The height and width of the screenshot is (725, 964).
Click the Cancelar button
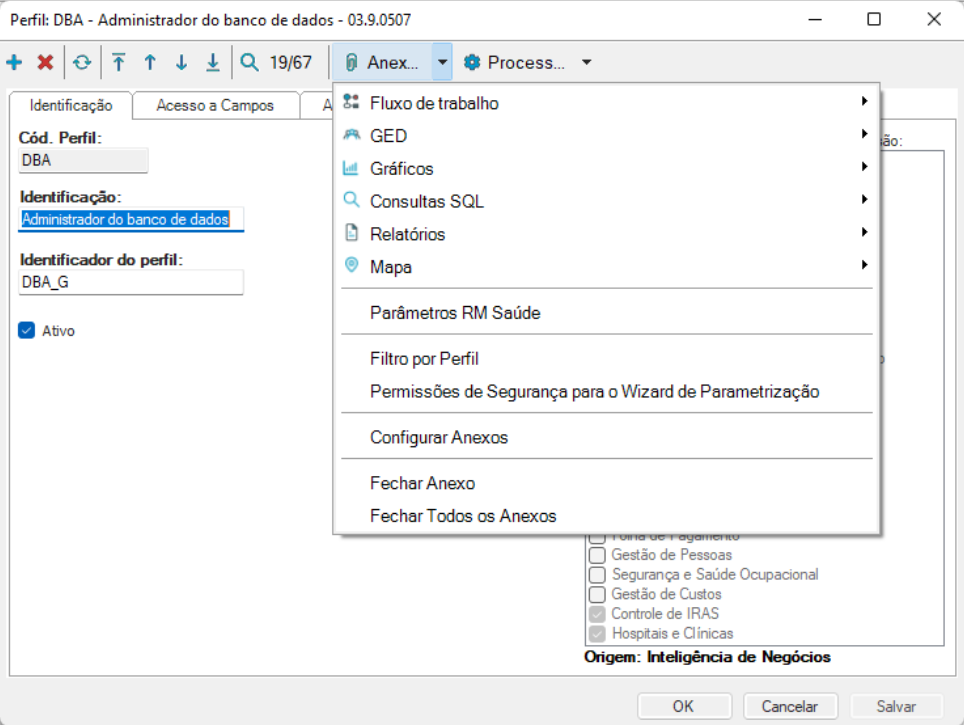[x=790, y=707]
